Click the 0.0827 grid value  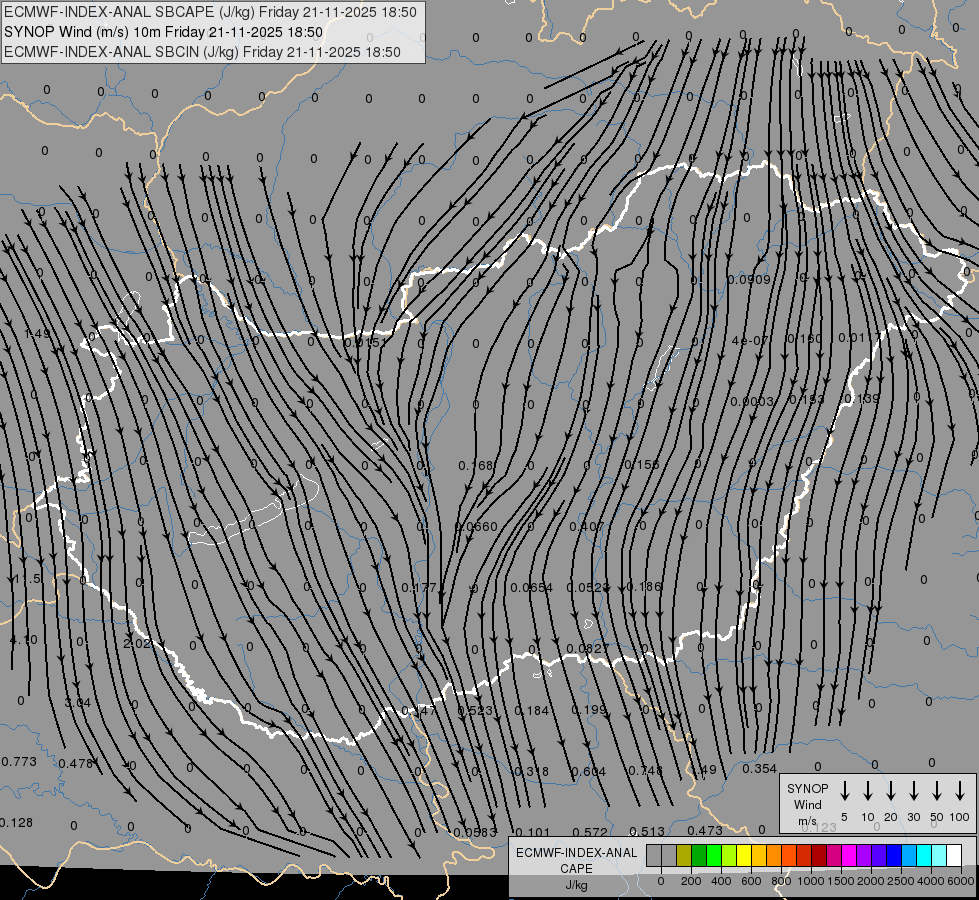(x=588, y=648)
